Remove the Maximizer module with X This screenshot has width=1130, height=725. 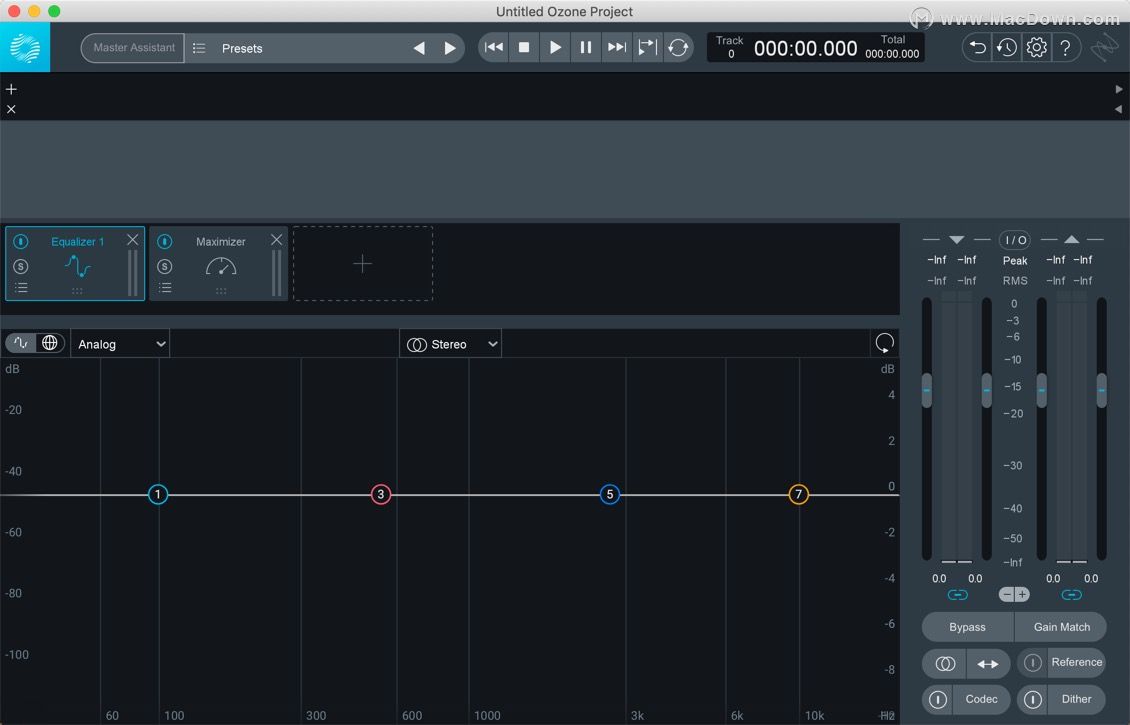point(277,240)
